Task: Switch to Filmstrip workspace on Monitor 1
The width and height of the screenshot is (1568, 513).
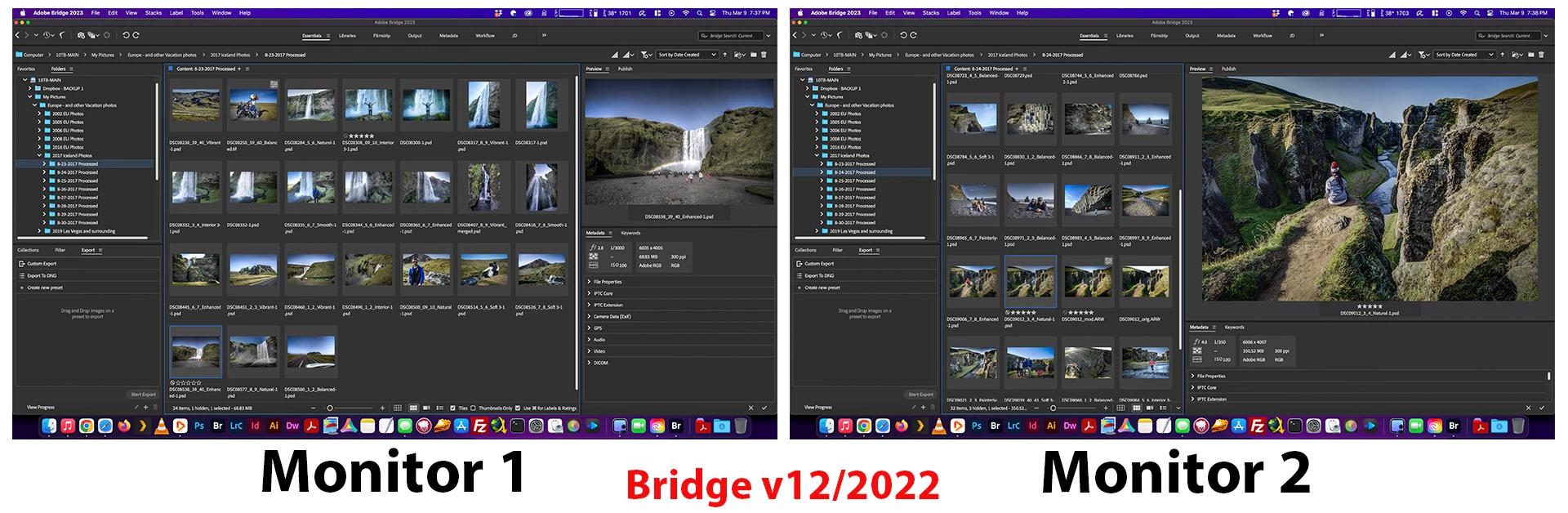Action: pos(381,35)
